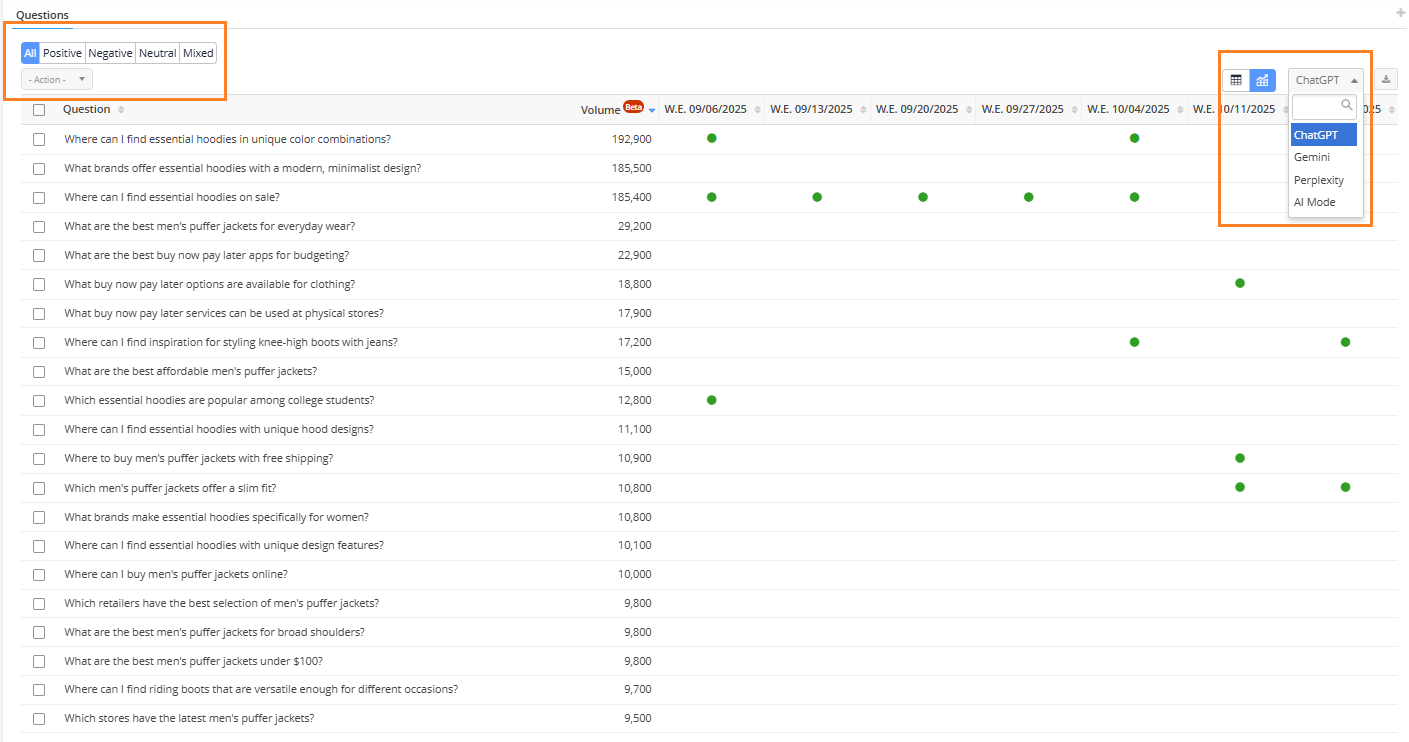Viewport: 1409px width, 742px height.
Task: Switch to the table grid view icon
Action: pos(1236,80)
